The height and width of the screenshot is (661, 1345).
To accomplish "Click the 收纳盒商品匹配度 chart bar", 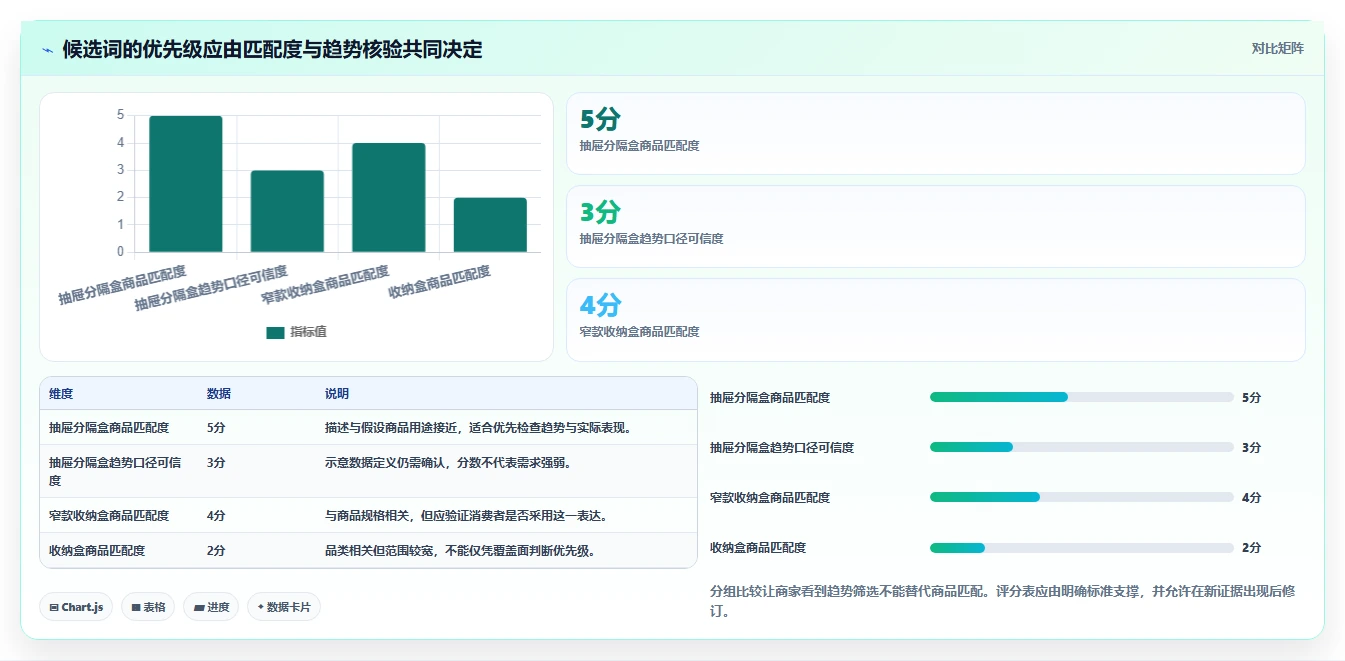I will click(x=490, y=225).
